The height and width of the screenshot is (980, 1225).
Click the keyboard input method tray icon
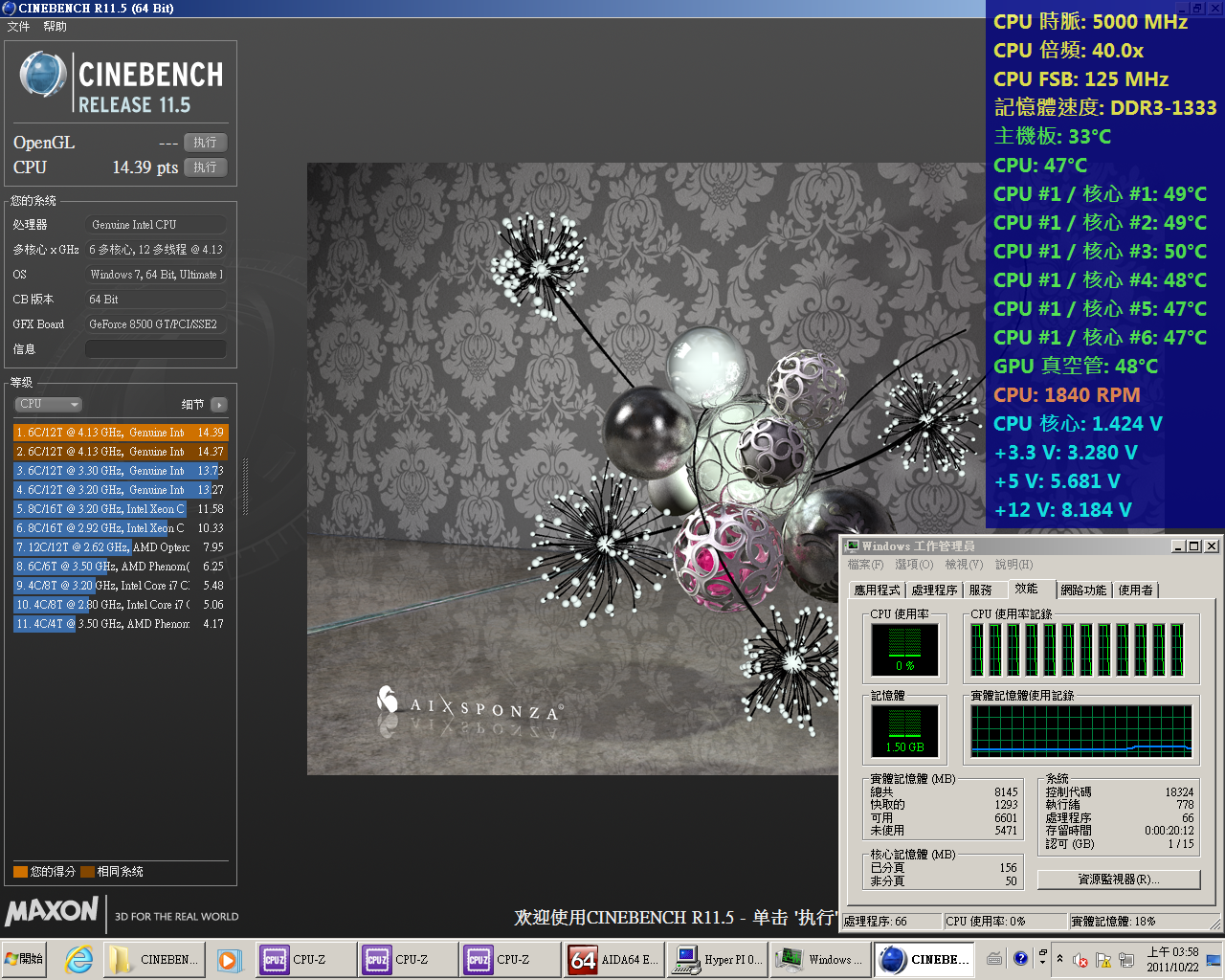(995, 958)
